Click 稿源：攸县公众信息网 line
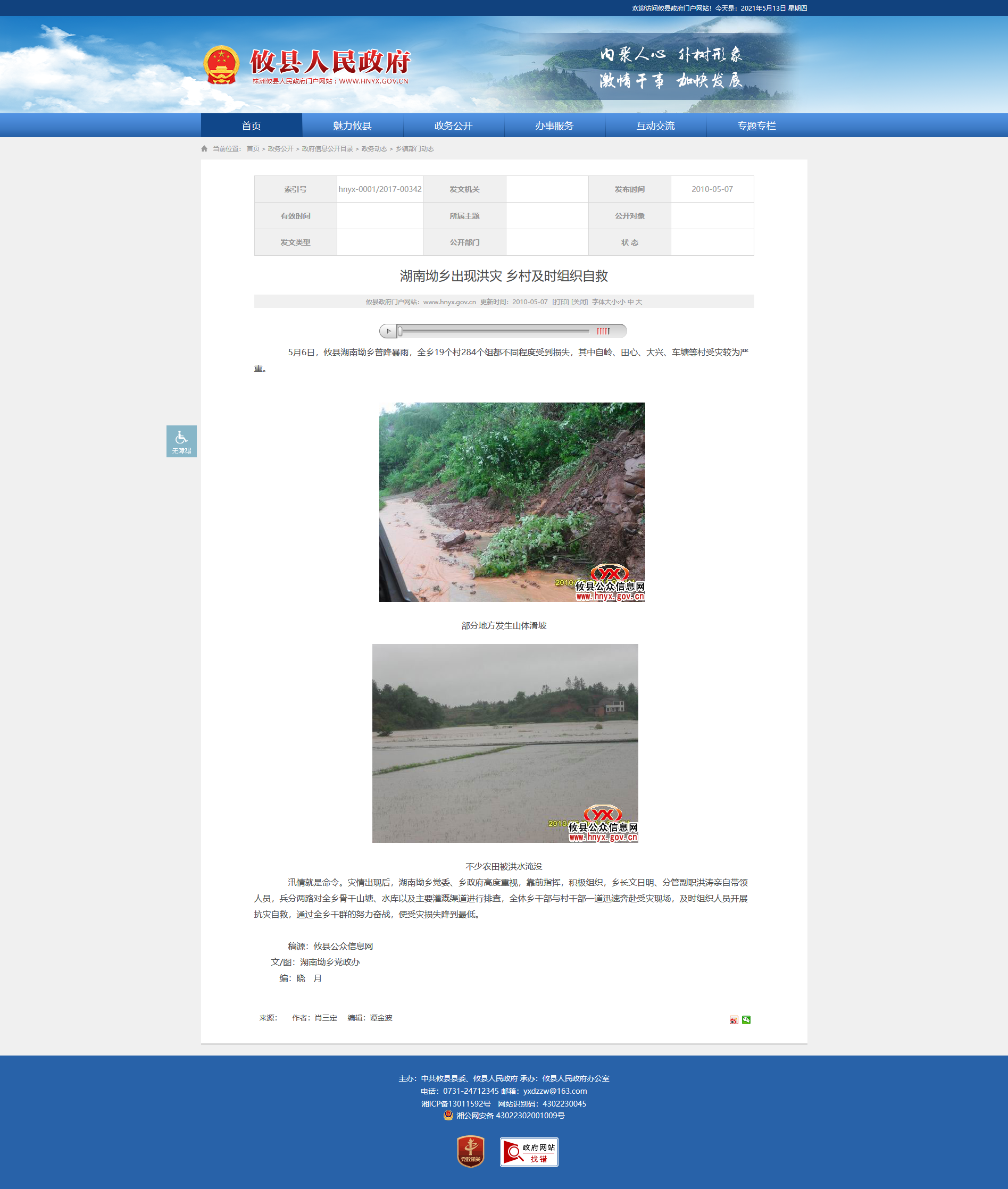 330,947
